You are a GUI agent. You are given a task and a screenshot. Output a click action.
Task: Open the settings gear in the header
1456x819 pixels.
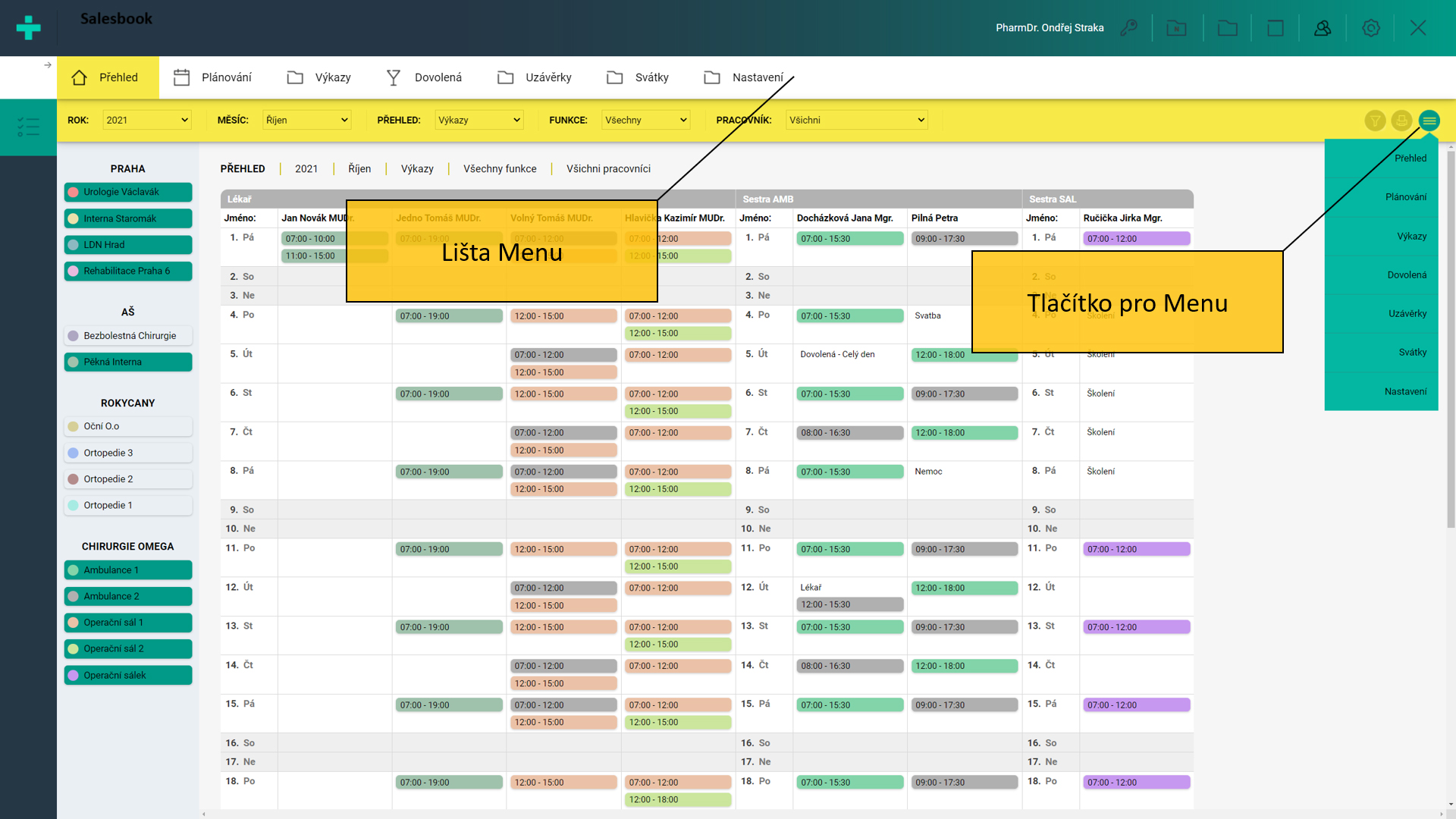coord(1370,28)
